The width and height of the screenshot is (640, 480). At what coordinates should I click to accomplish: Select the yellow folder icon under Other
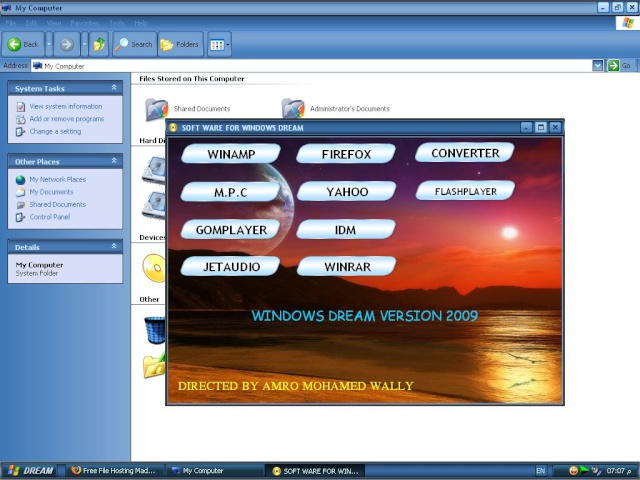(x=154, y=365)
